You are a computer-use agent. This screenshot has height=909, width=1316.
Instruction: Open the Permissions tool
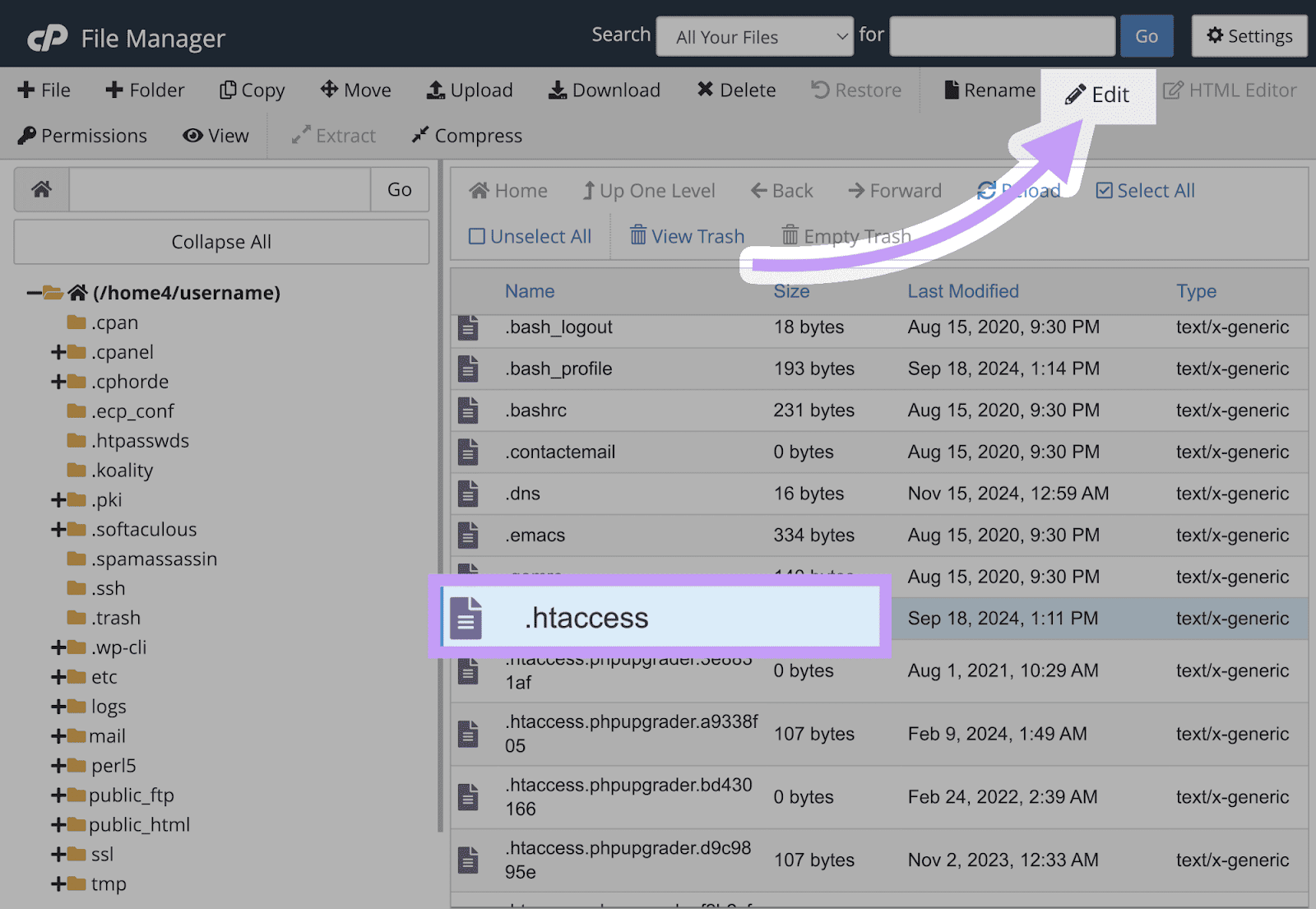click(x=82, y=135)
